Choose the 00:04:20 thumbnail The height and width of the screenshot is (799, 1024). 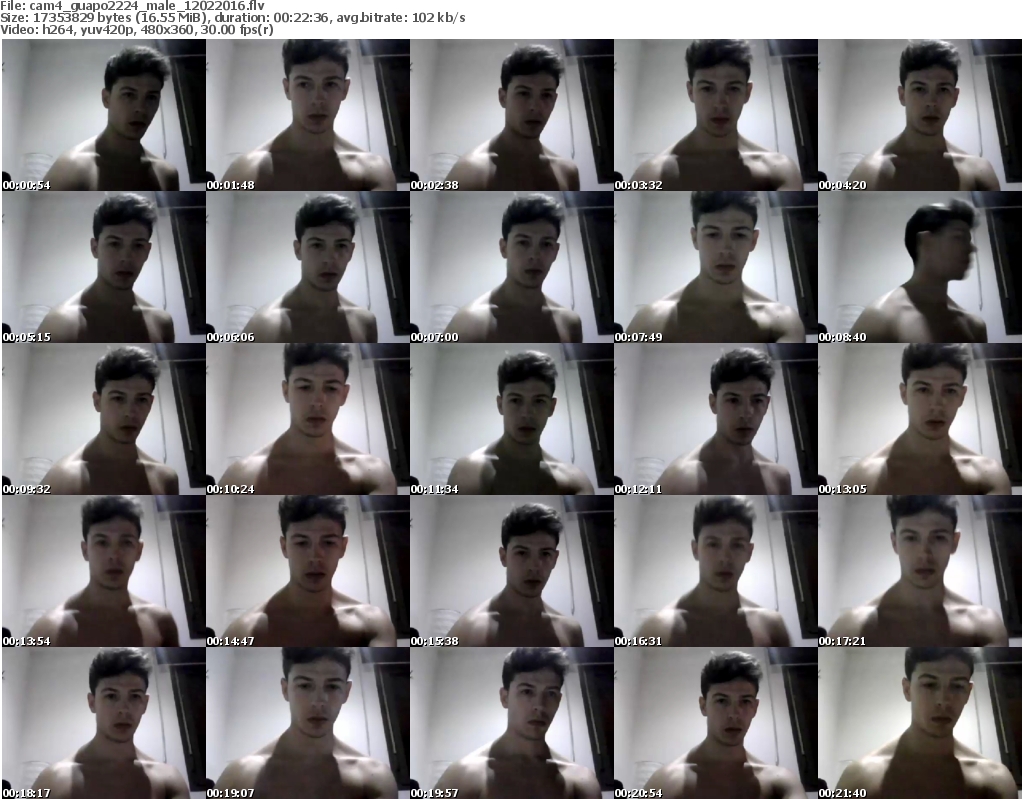point(920,115)
